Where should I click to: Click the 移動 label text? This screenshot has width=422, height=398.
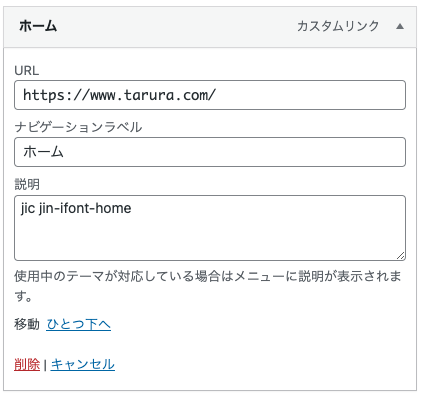pyautogui.click(x=27, y=324)
